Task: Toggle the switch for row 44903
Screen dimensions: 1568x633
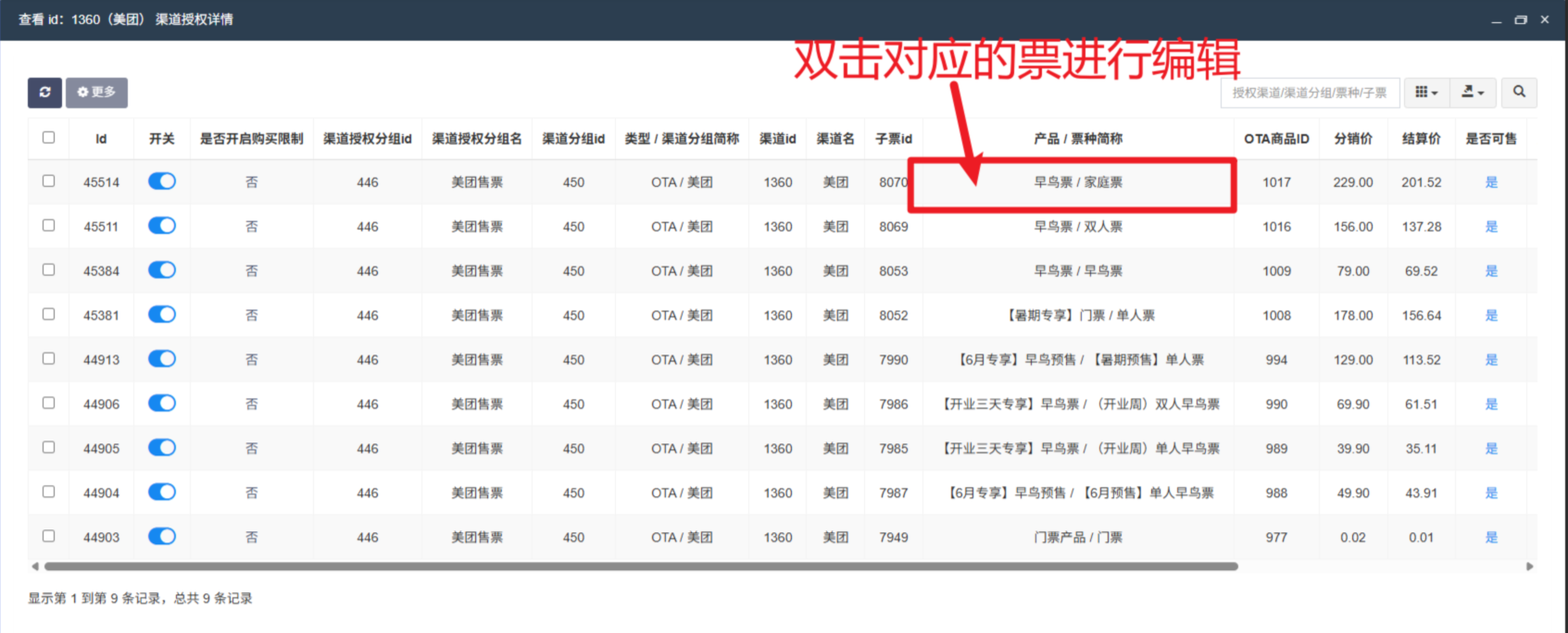Action: 162,537
